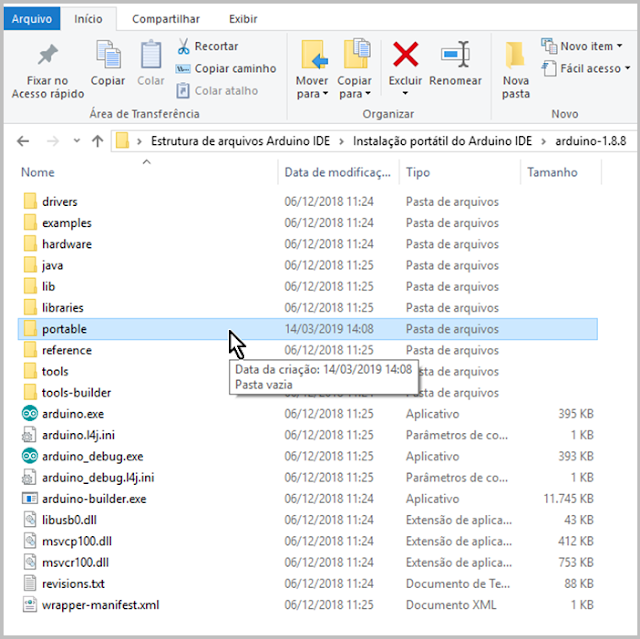Open the Mover para dropdown

click(x=312, y=69)
